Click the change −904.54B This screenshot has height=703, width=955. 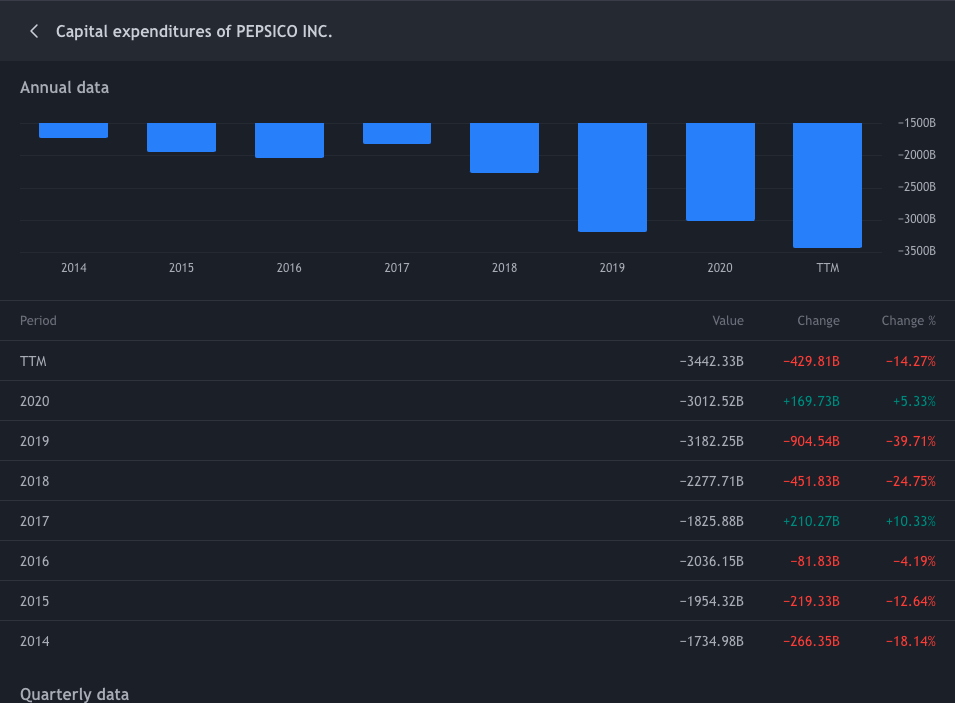(811, 441)
